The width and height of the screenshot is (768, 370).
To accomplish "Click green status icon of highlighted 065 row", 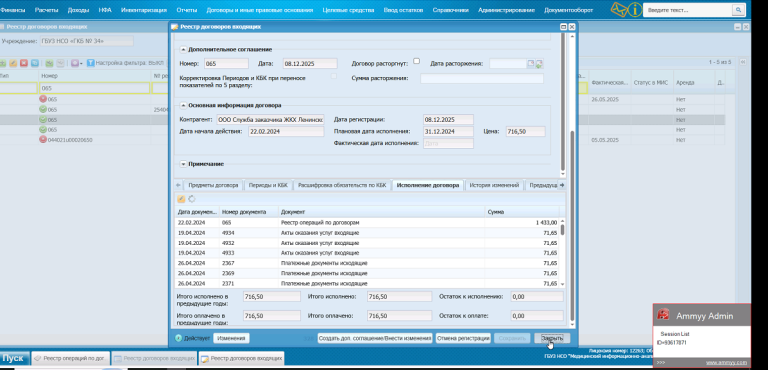I will click(43, 120).
